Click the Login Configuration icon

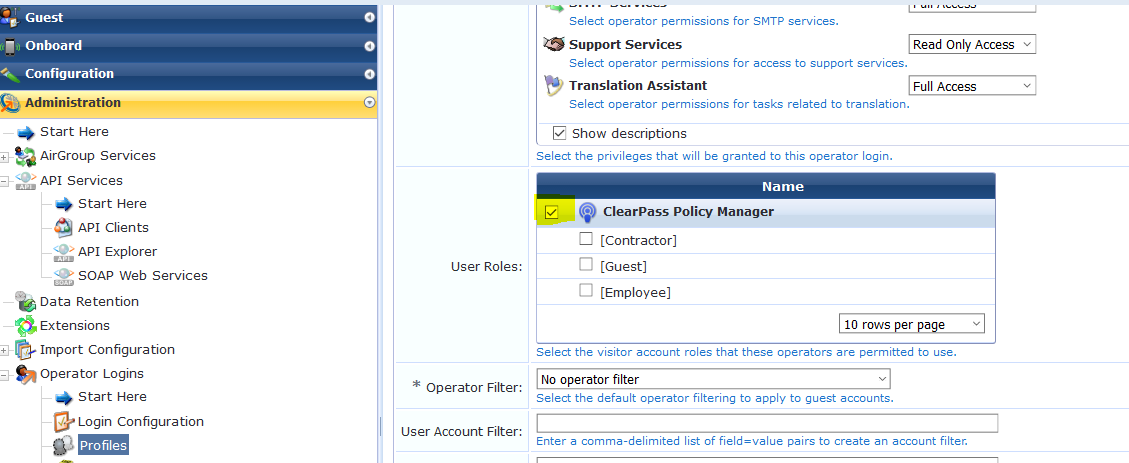click(64, 422)
